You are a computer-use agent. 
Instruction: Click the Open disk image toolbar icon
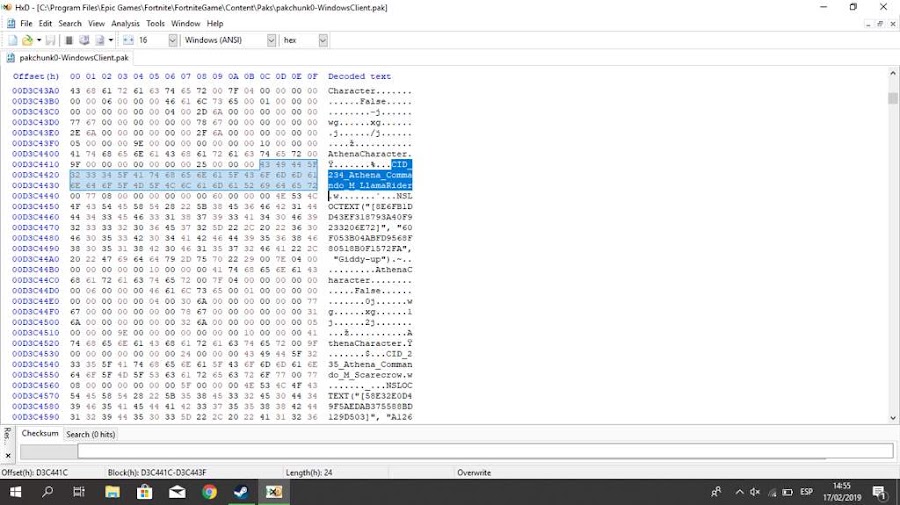click(99, 40)
